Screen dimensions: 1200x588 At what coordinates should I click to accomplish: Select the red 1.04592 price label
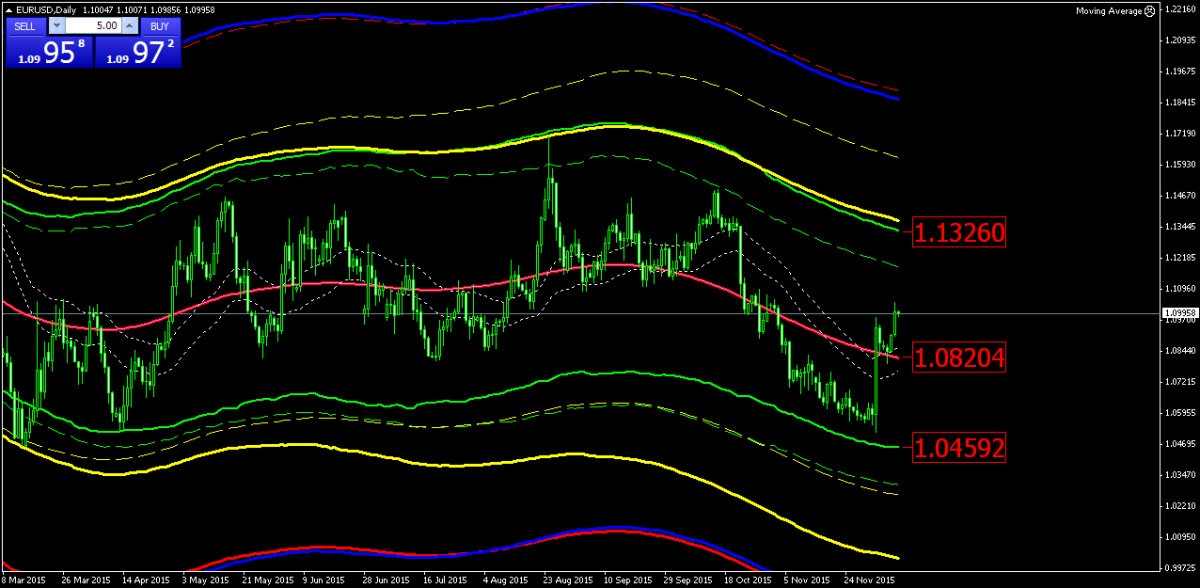[958, 447]
